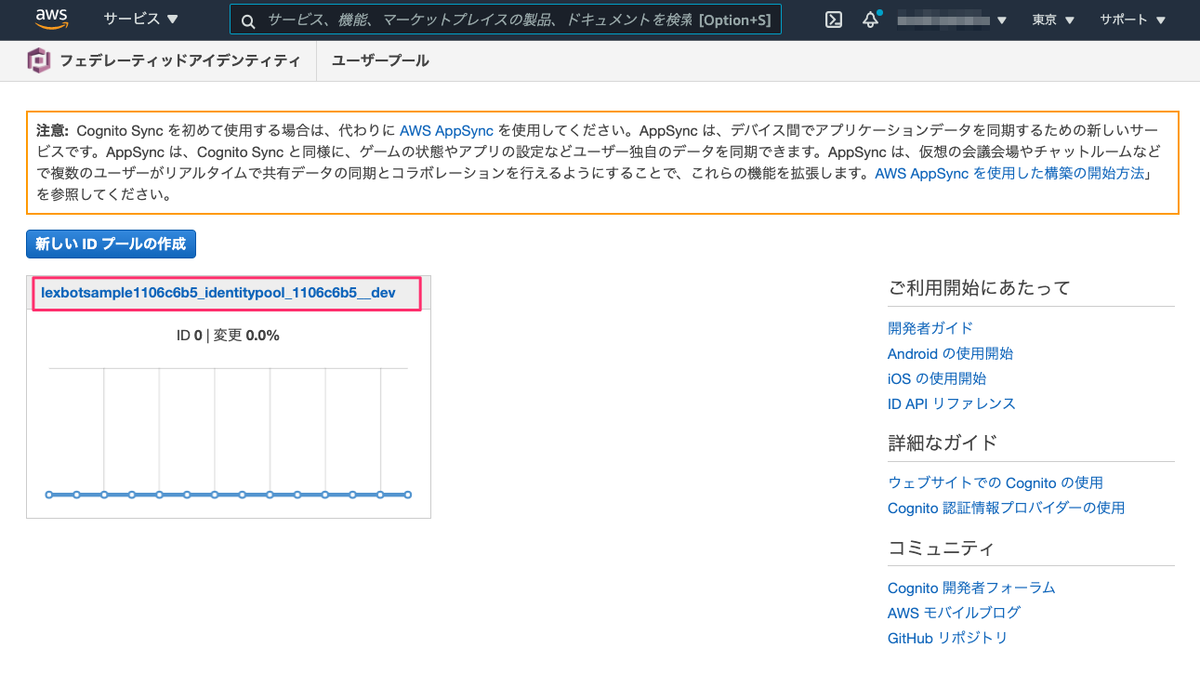Open the lexbotsample identity pool
This screenshot has width=1200, height=674.
[227, 291]
